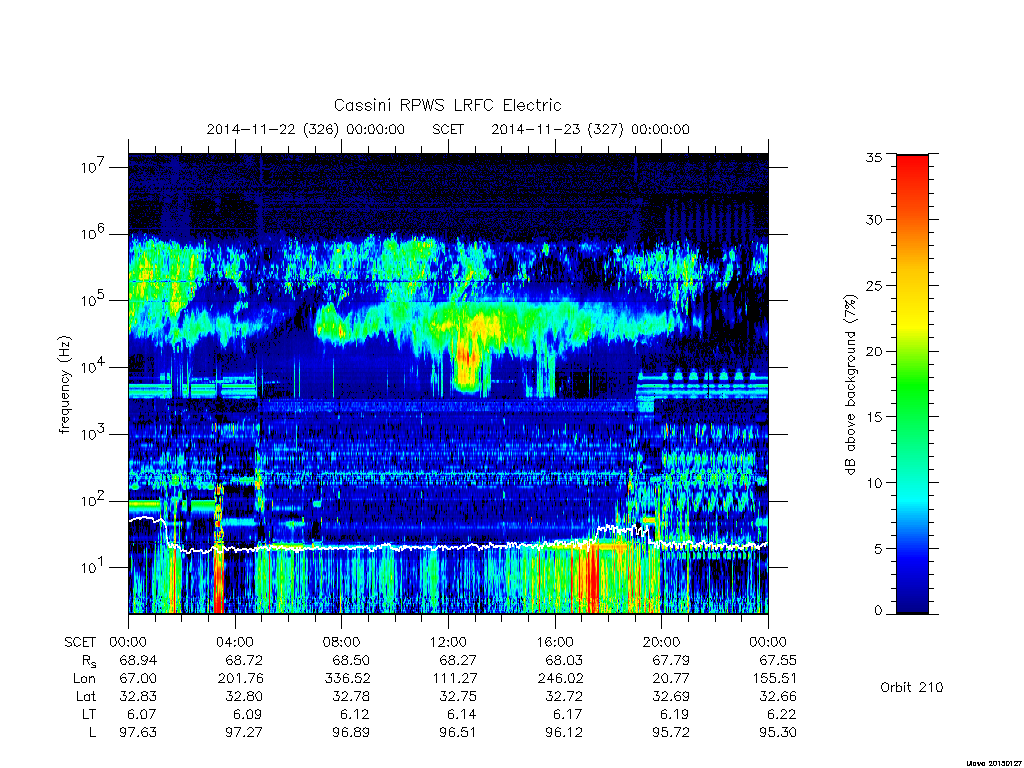Click the Lat value 32.83
1024x768 pixels.
coord(138,697)
